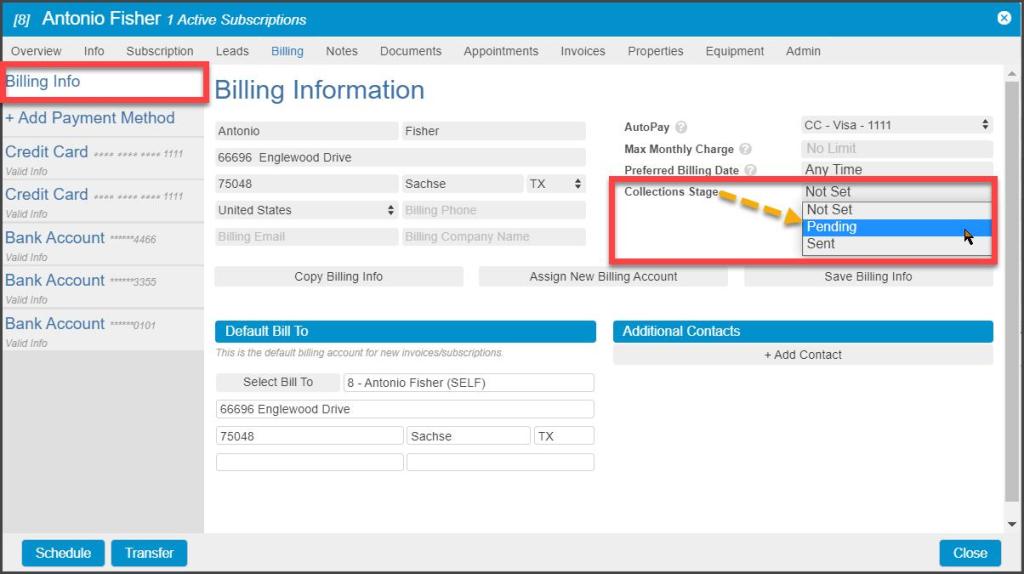The image size is (1024, 574).
Task: Click the Copy Billing Info button
Action: point(338,277)
